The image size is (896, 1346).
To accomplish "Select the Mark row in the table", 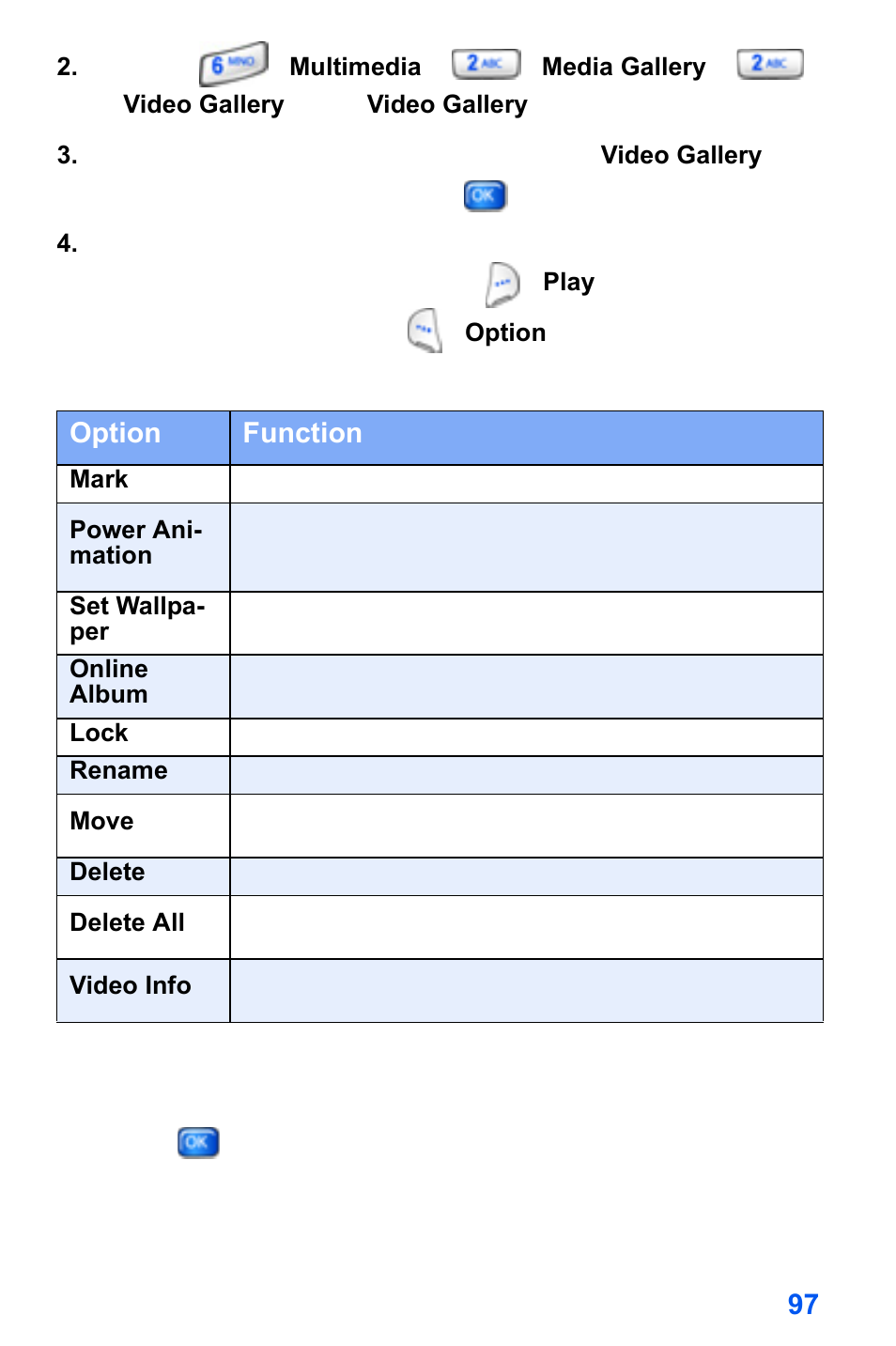I will [x=440, y=484].
